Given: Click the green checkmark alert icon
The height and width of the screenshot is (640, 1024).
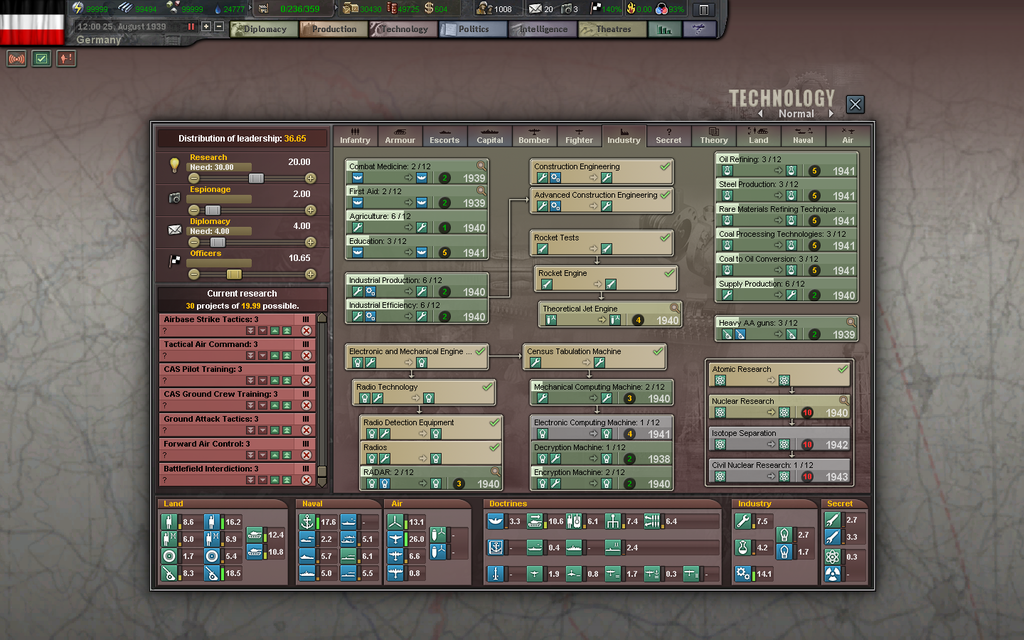Looking at the screenshot, I should click(41, 59).
